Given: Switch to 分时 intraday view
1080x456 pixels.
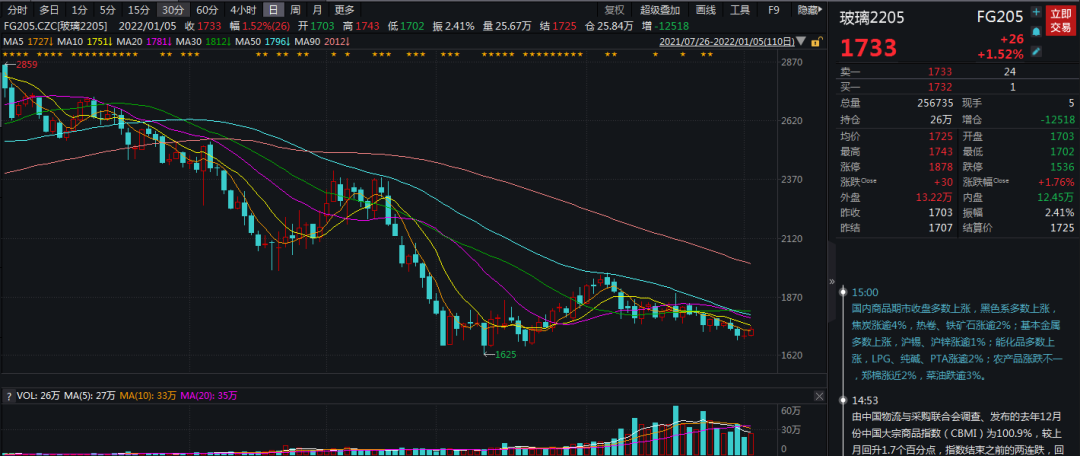Looking at the screenshot, I should [x=16, y=9].
